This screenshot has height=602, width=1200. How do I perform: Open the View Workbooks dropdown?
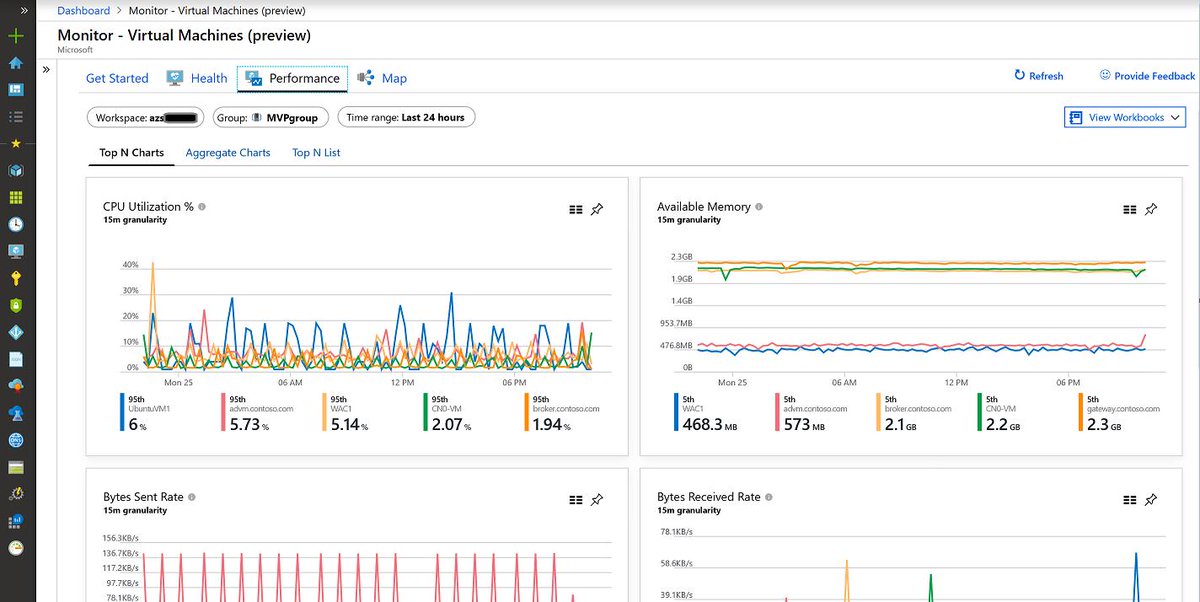(x=1126, y=117)
